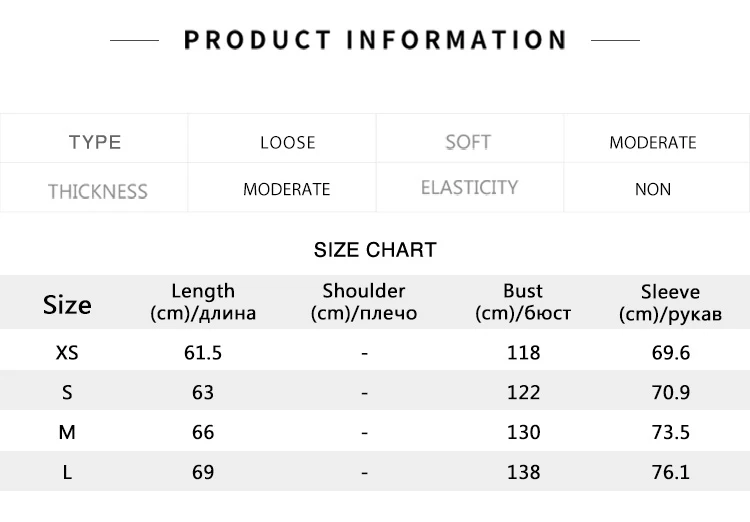Select the Size column header
Screen dimensions: 750x522
click(x=67, y=304)
